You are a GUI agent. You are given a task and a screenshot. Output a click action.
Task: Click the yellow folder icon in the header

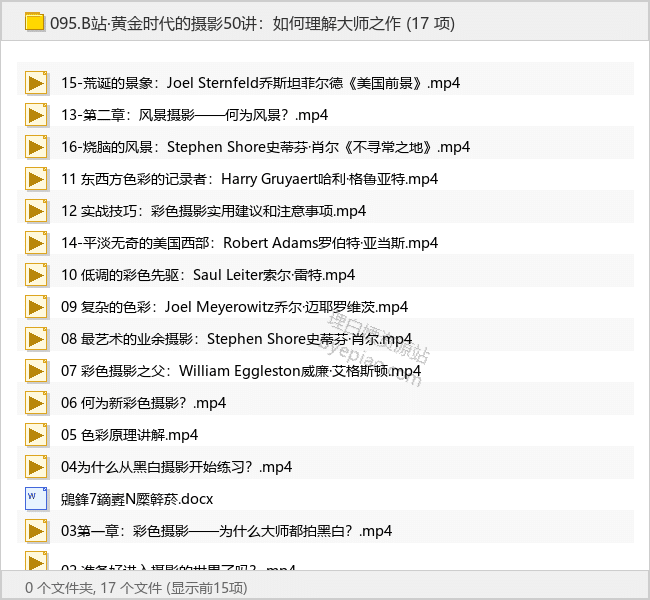point(34,22)
